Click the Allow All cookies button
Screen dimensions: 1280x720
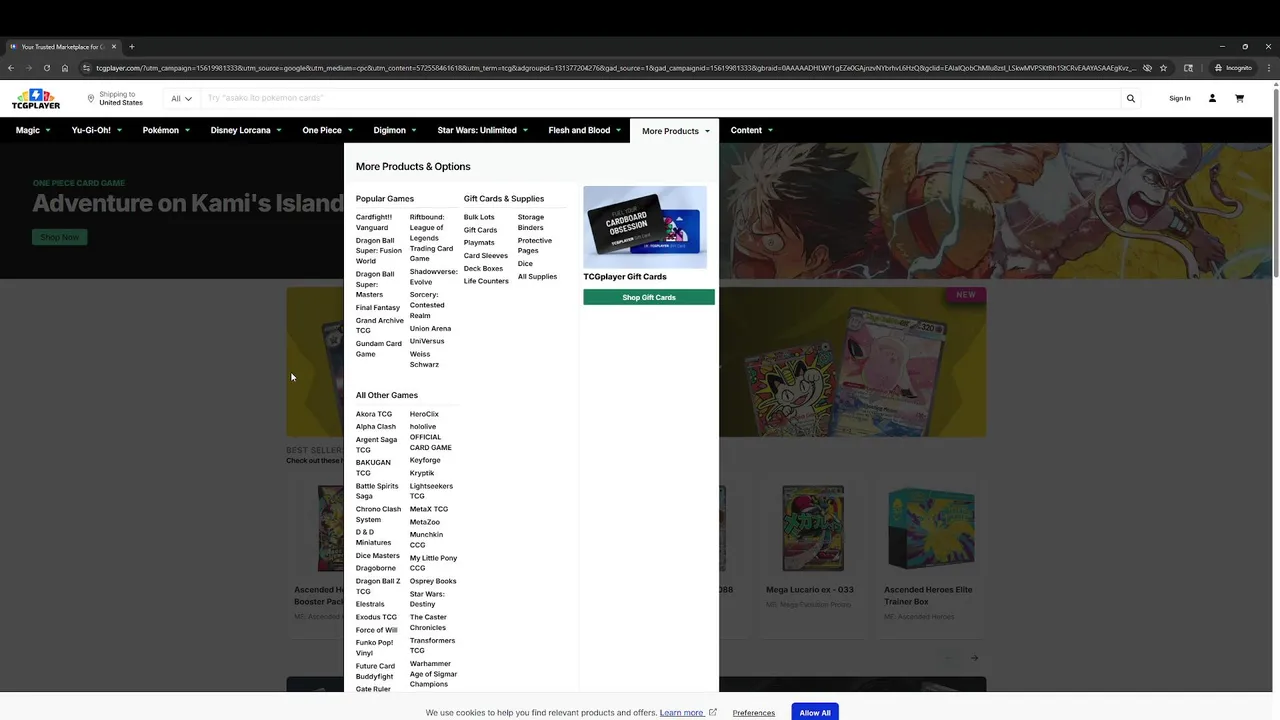click(815, 712)
